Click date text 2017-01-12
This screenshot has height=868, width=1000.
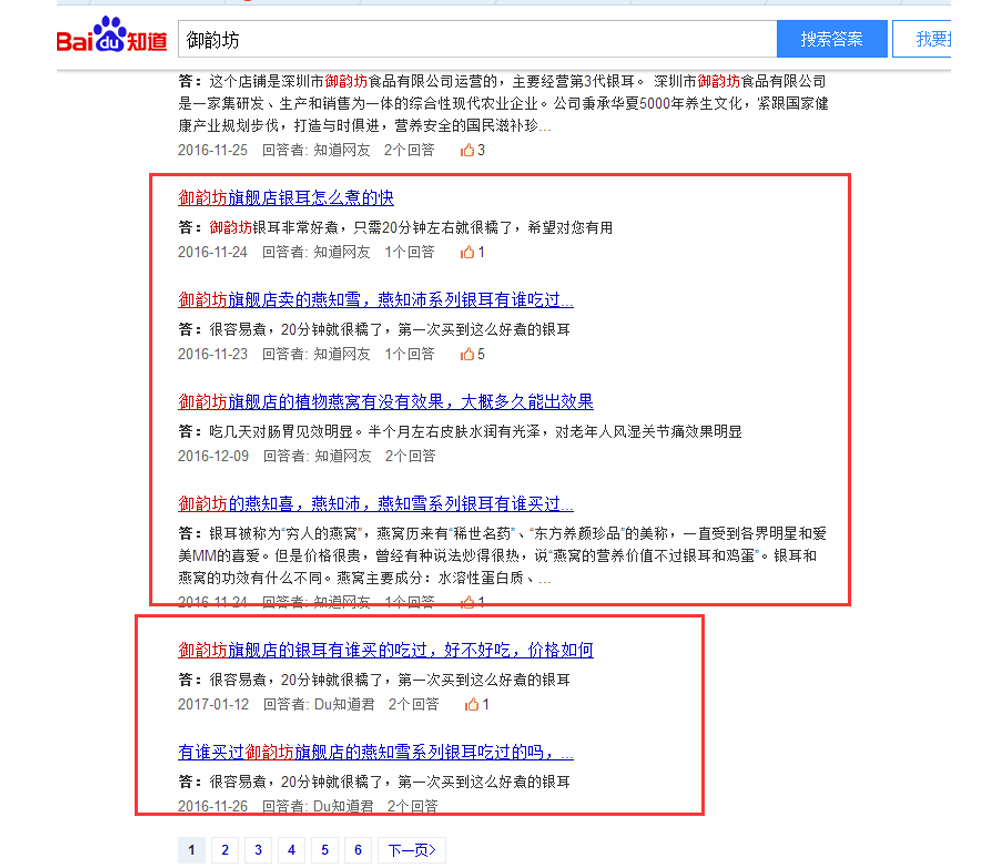(x=213, y=704)
